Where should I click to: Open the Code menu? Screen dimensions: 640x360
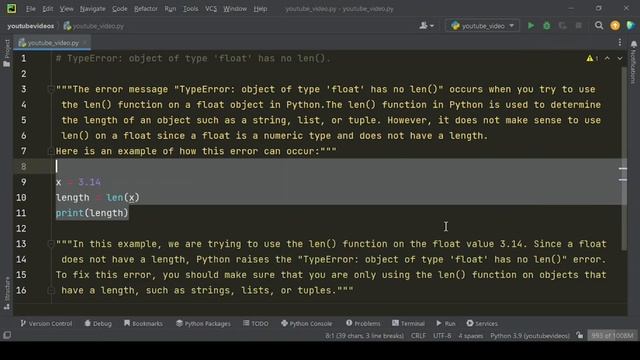click(120, 9)
